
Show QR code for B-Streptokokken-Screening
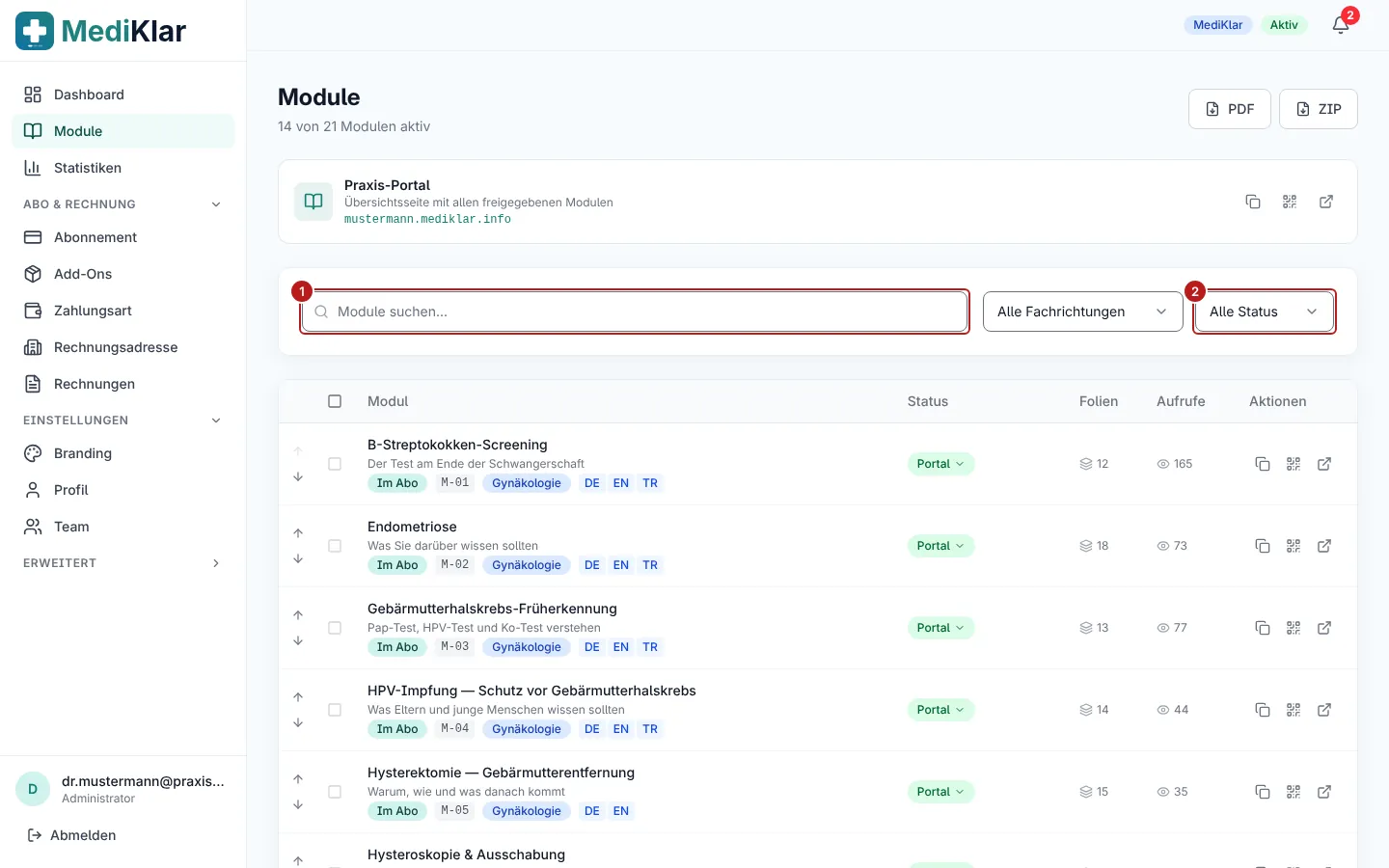pos(1294,464)
